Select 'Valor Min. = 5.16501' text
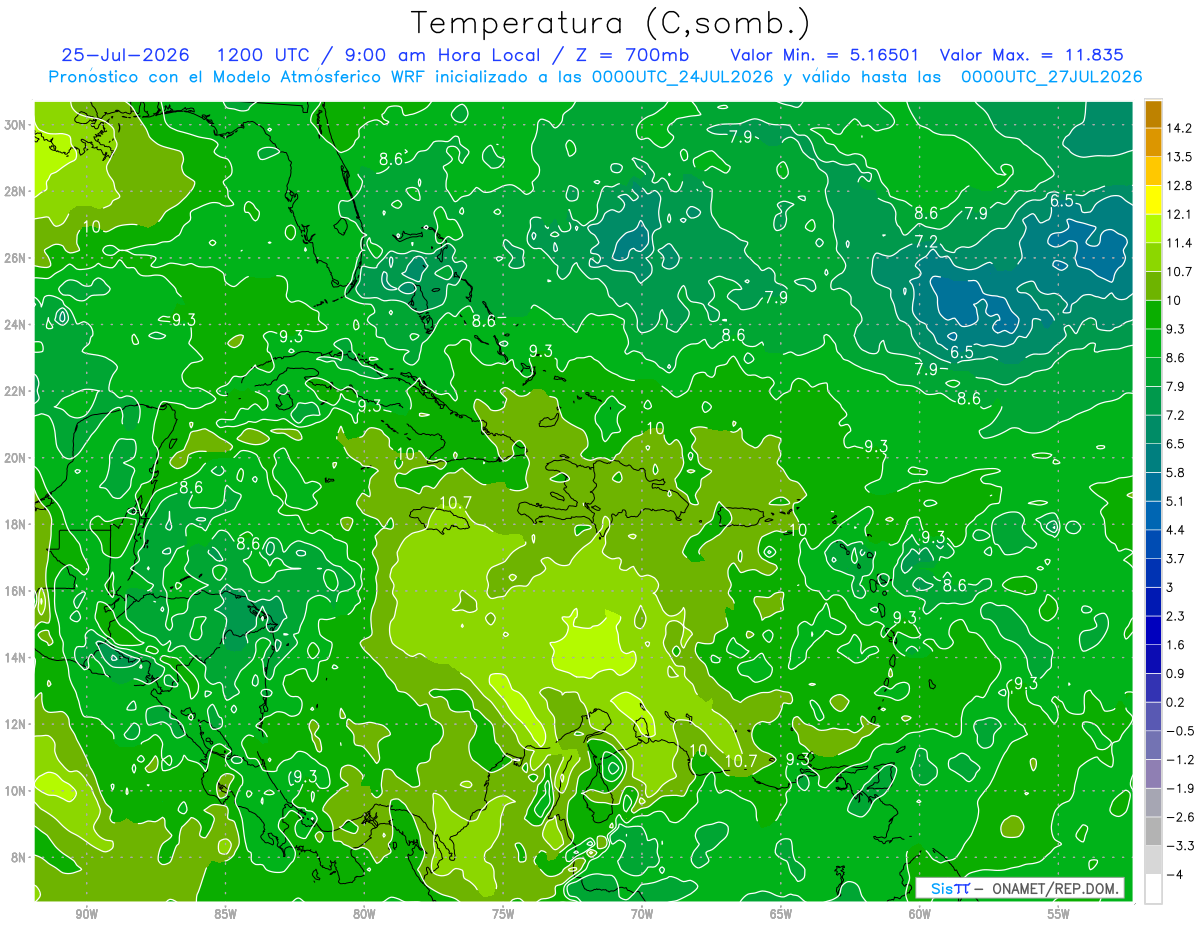This screenshot has width=1200, height=927. pyautogui.click(x=825, y=55)
